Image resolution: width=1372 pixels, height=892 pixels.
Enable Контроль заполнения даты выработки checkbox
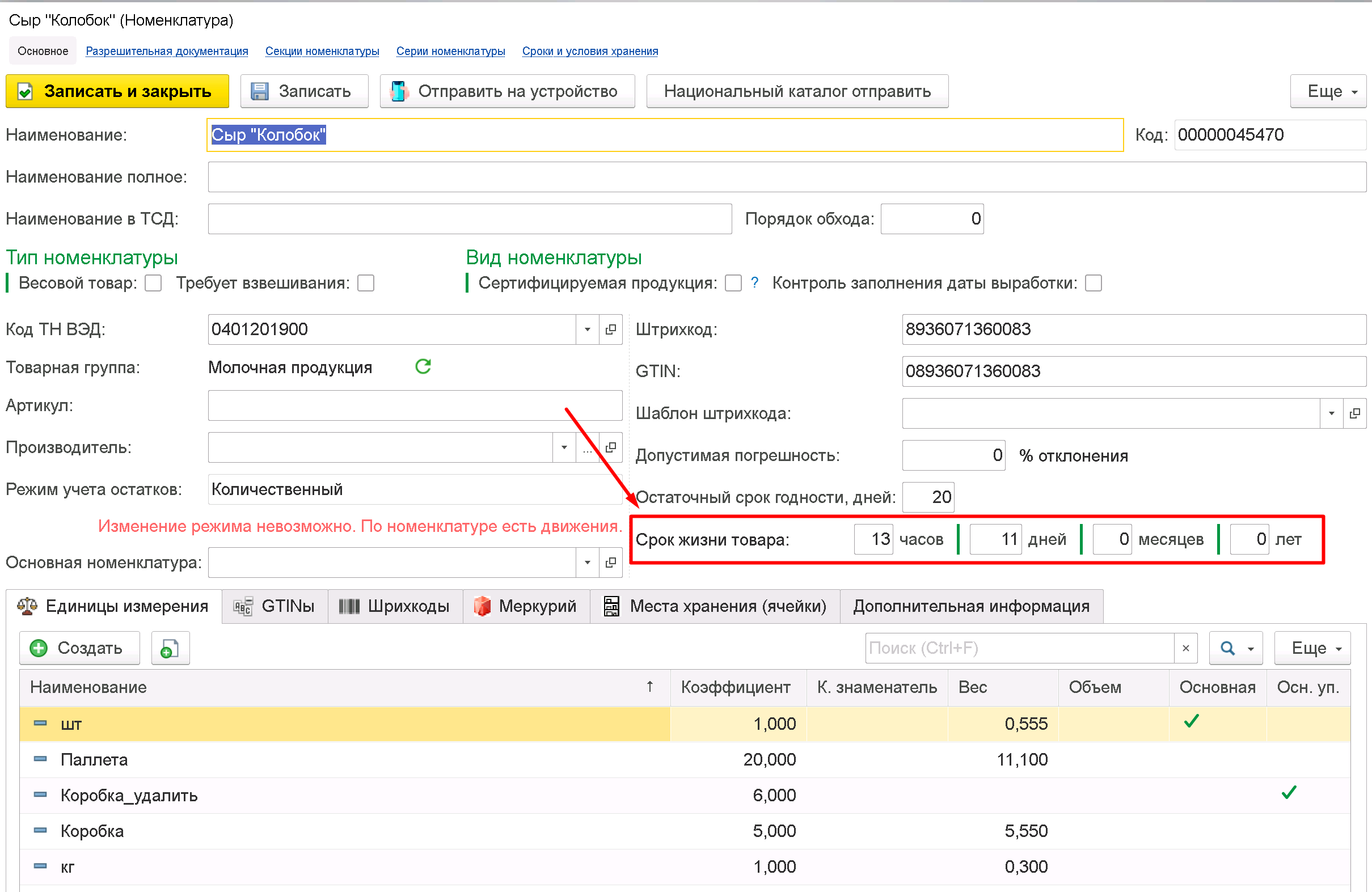coord(1093,283)
